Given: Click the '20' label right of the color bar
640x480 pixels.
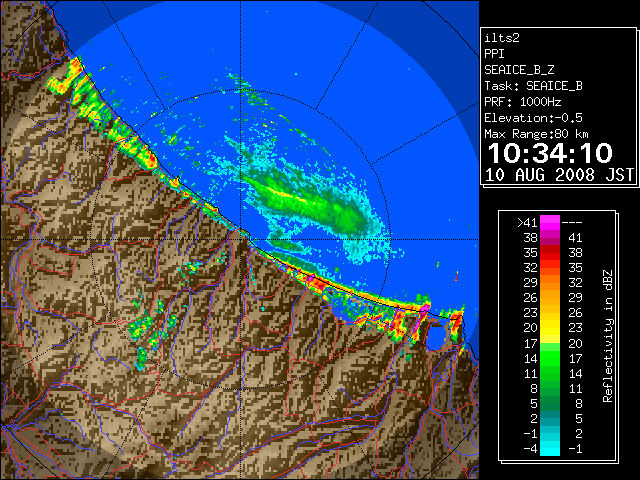Looking at the screenshot, I should point(575,344).
